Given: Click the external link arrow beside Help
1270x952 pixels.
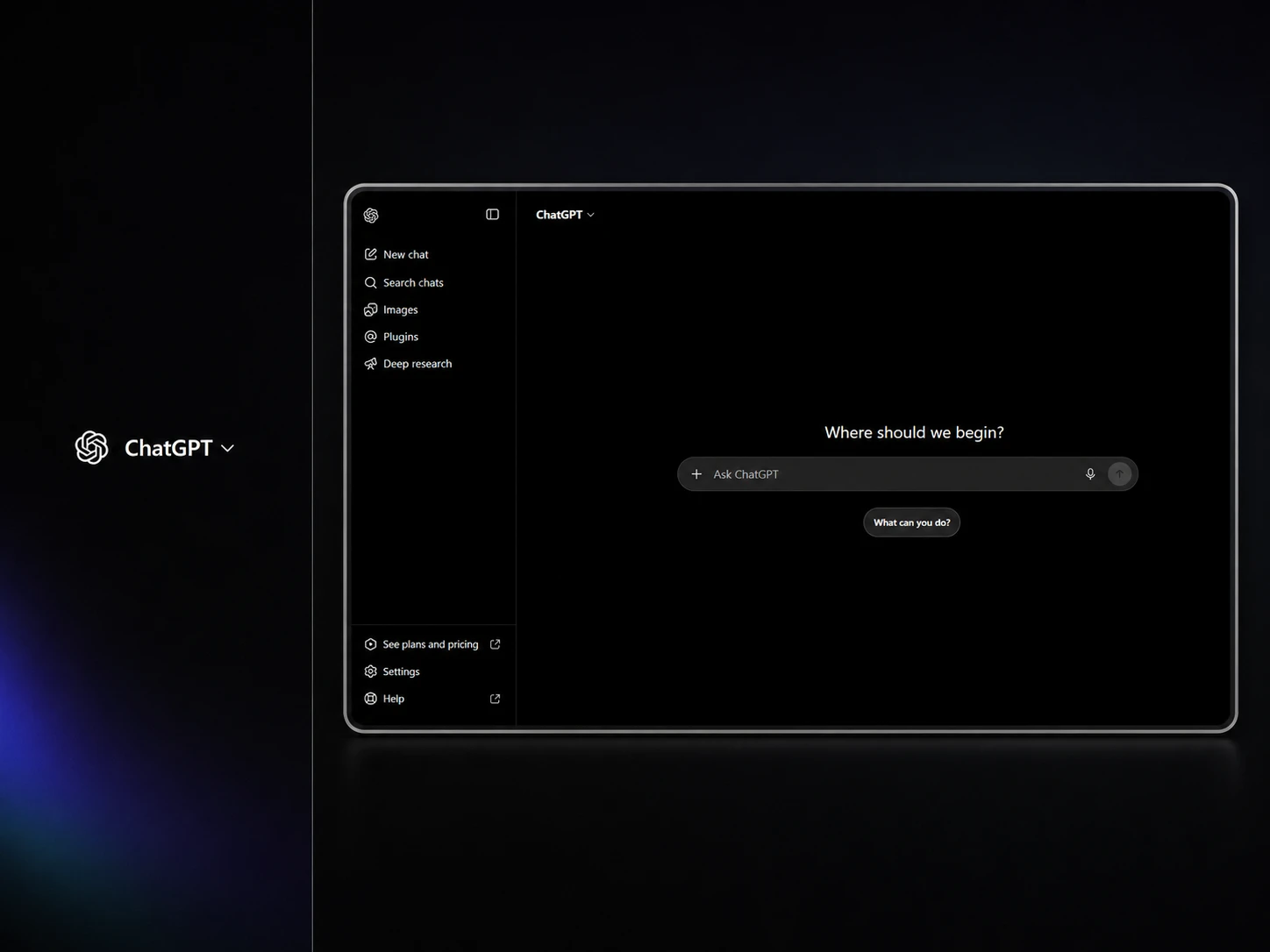Looking at the screenshot, I should tap(495, 699).
